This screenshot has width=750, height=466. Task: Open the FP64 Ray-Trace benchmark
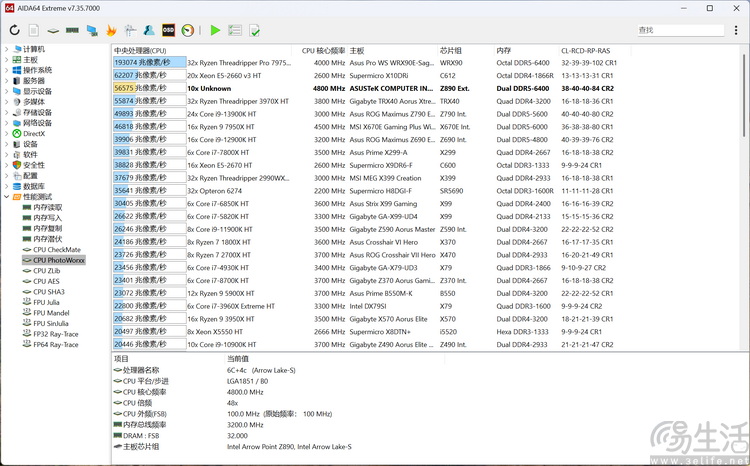tap(55, 344)
